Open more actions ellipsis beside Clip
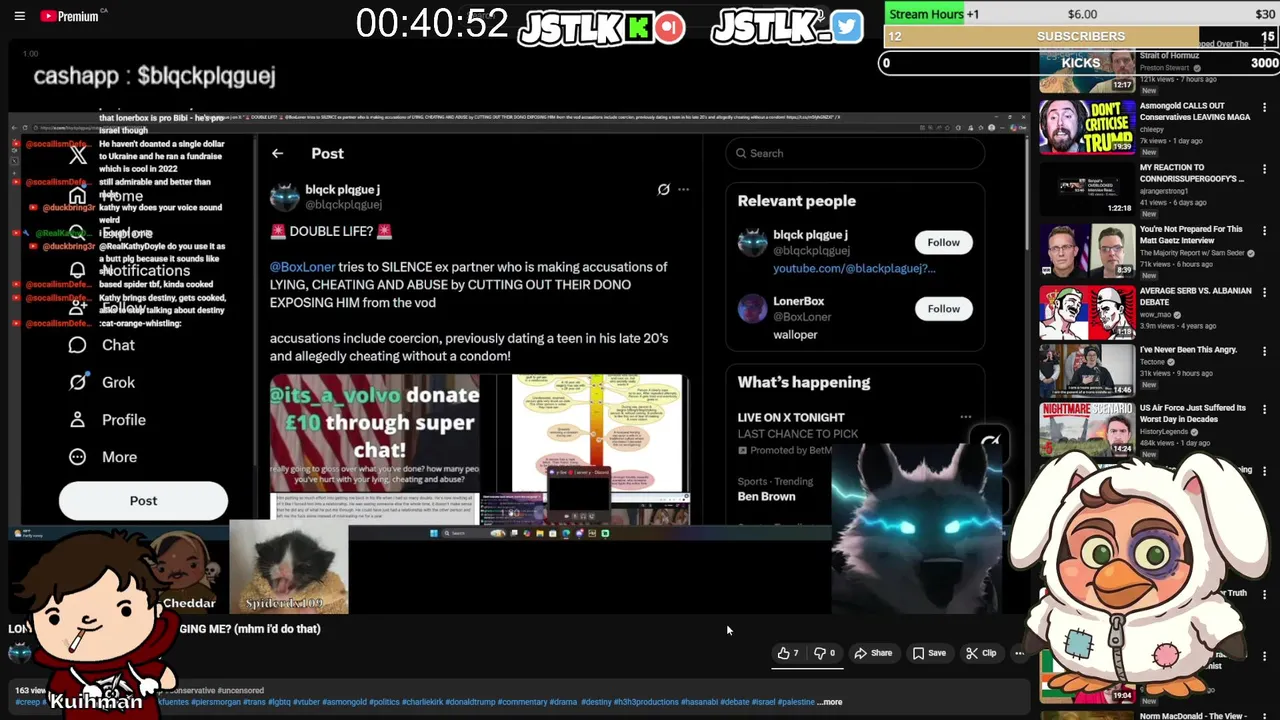Screen dimensions: 1280x720 pos(1019,653)
